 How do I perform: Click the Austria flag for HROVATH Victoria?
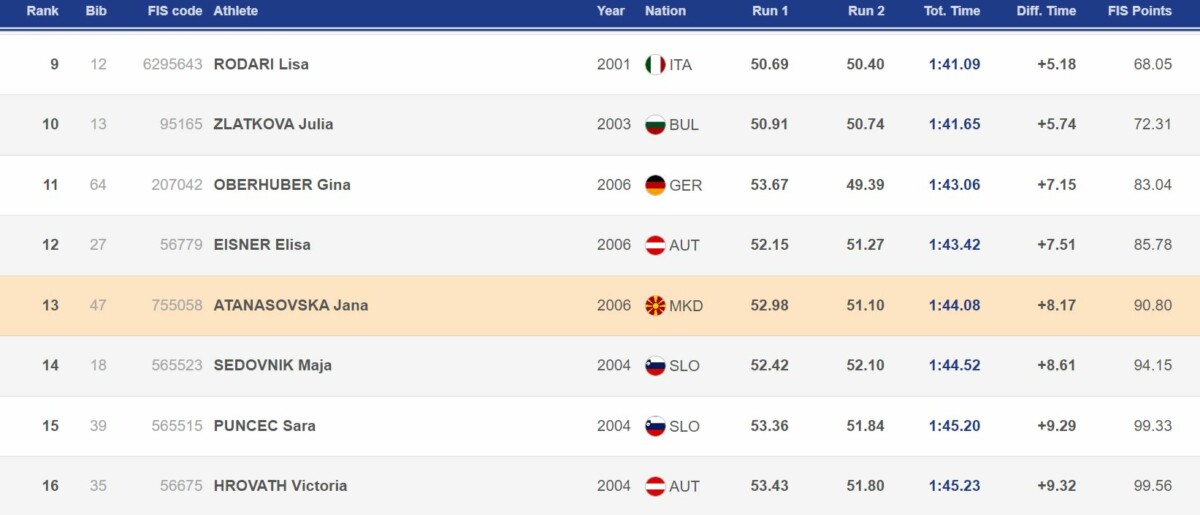[x=655, y=486]
